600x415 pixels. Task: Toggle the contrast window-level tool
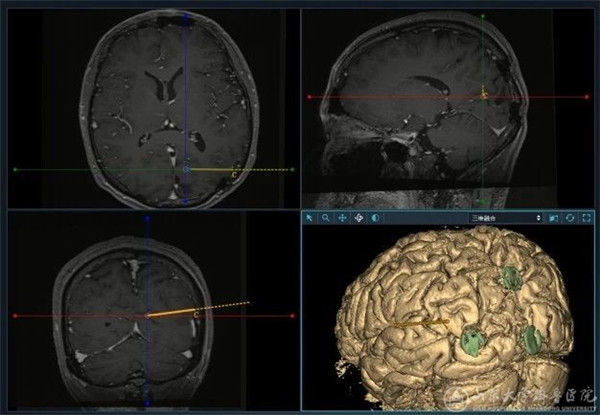click(x=375, y=217)
